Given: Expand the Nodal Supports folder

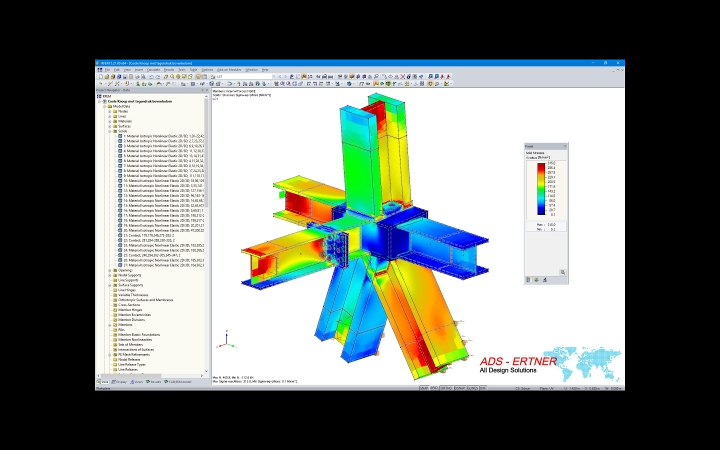Looking at the screenshot, I should coord(110,275).
